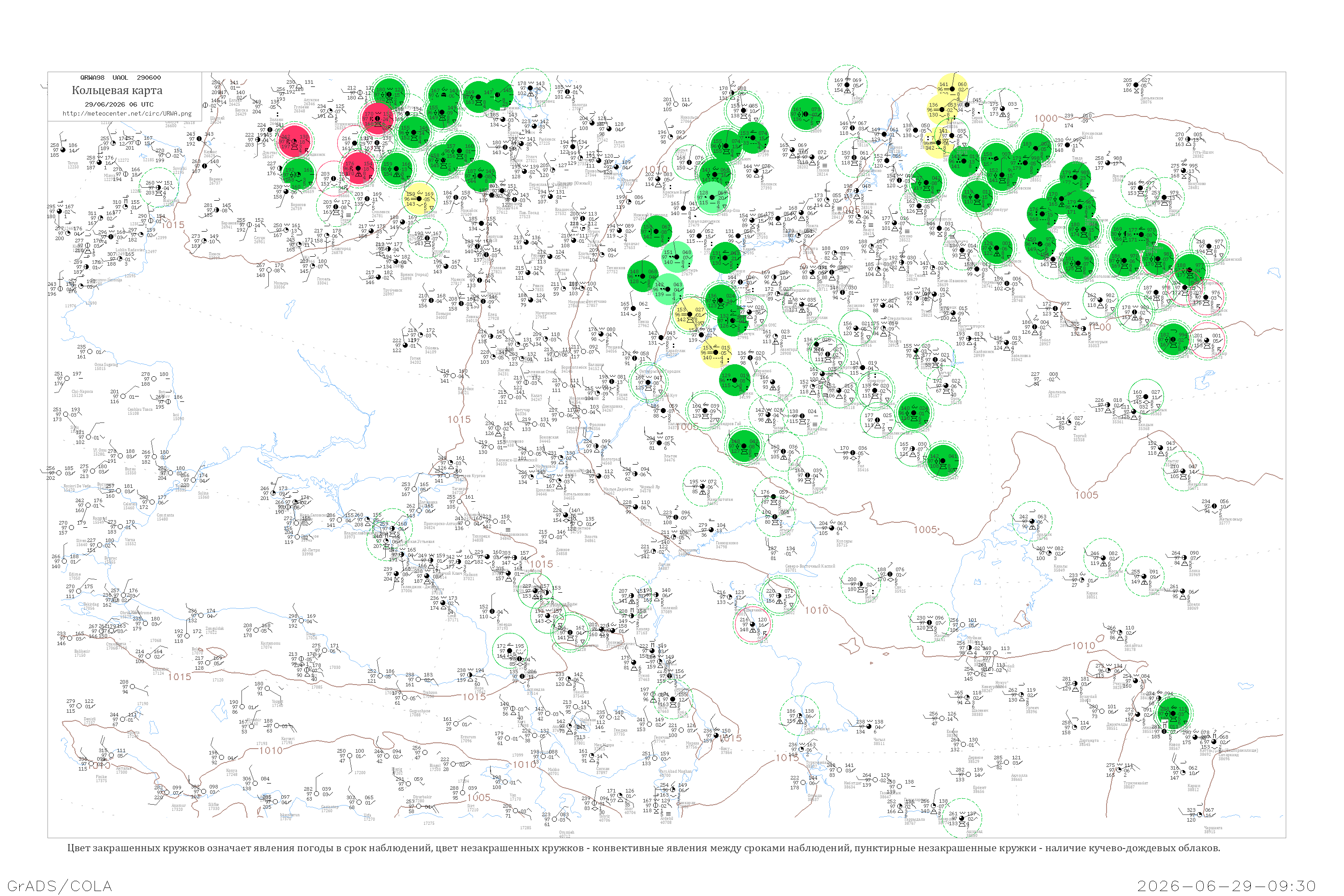Click station label "Тихорецк 34838"
Screen dimensions: 1344x896
[481, 538]
